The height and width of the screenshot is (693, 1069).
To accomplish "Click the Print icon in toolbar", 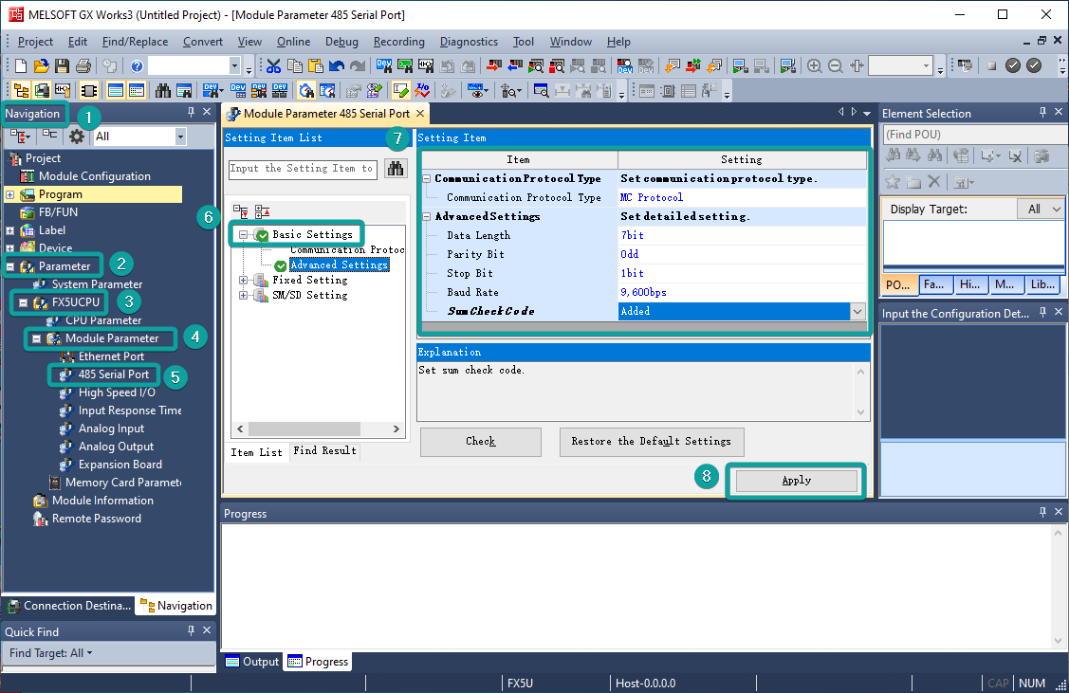I will [x=83, y=66].
